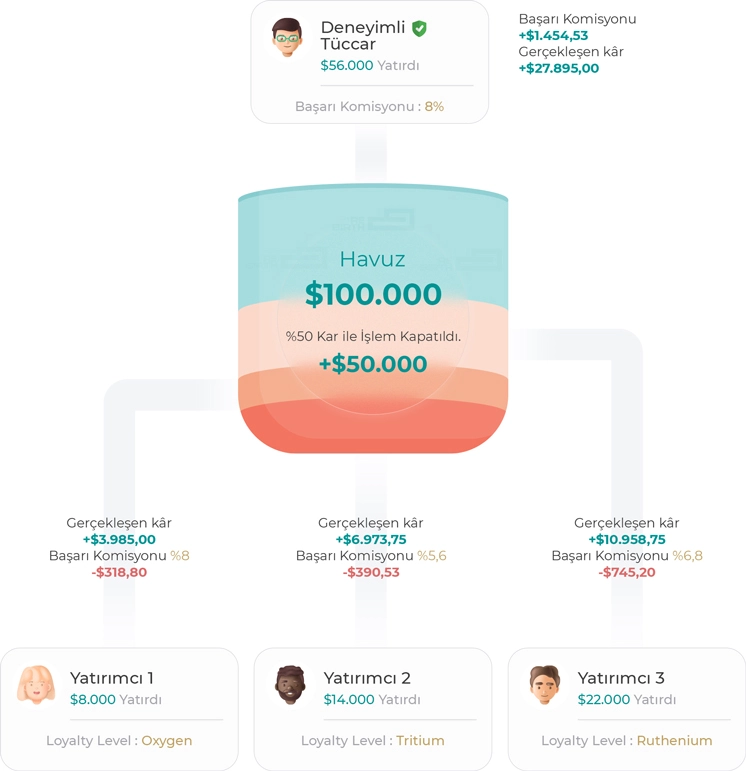This screenshot has width=746, height=771.
Task: Click the Deneyimli Tüccar avatar with glasses
Action: pos(286,38)
